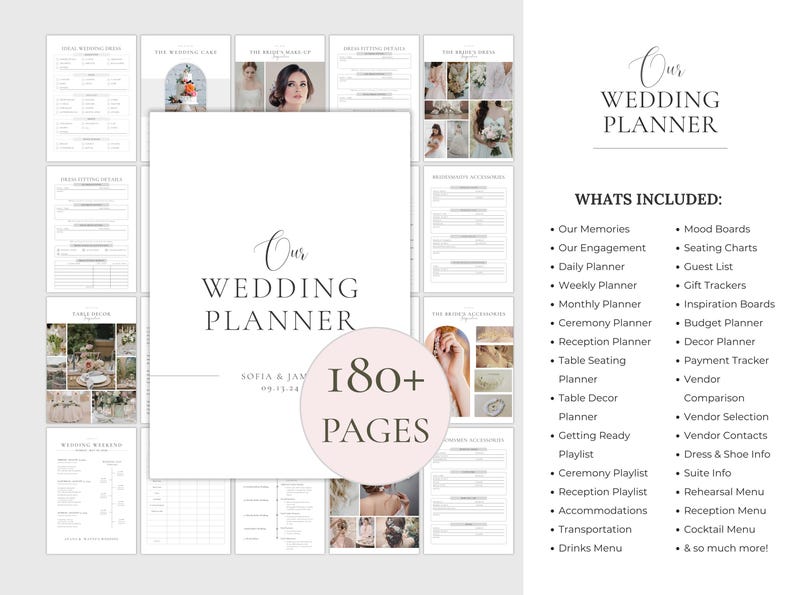Click 'Reception Playlist' in the list
The image size is (794, 595).
tap(602, 492)
